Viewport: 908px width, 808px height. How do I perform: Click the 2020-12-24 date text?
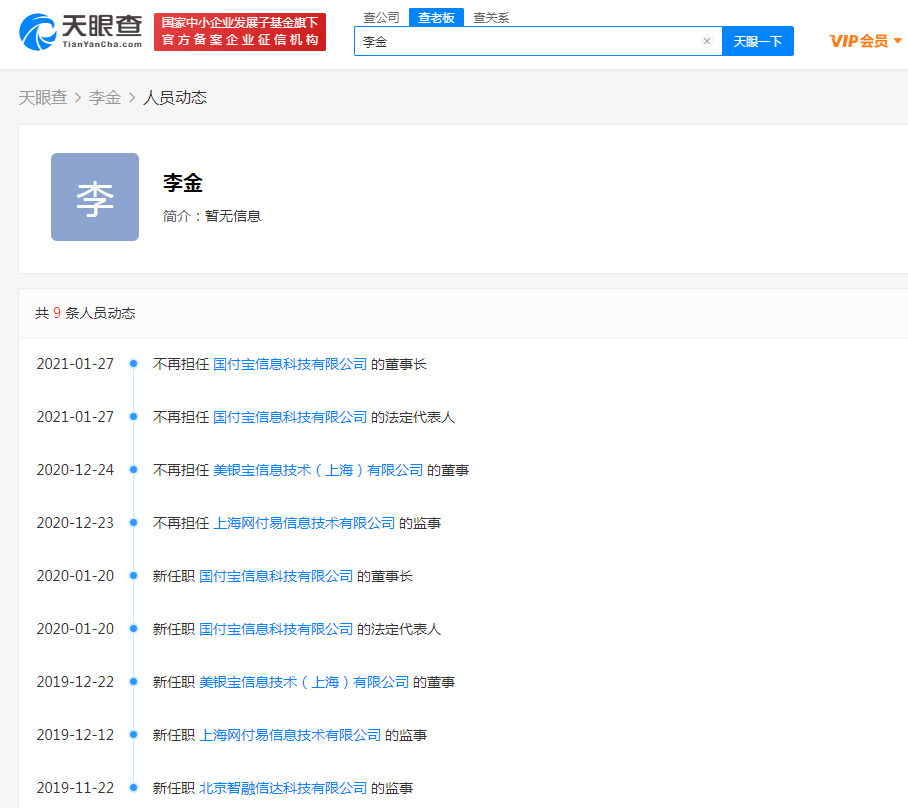[75, 470]
